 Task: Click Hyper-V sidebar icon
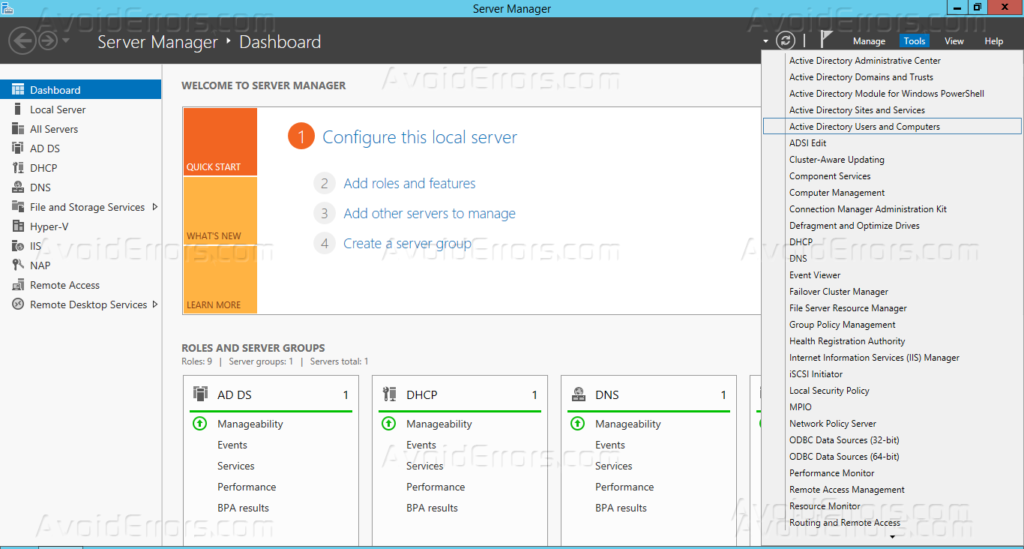pyautogui.click(x=18, y=227)
